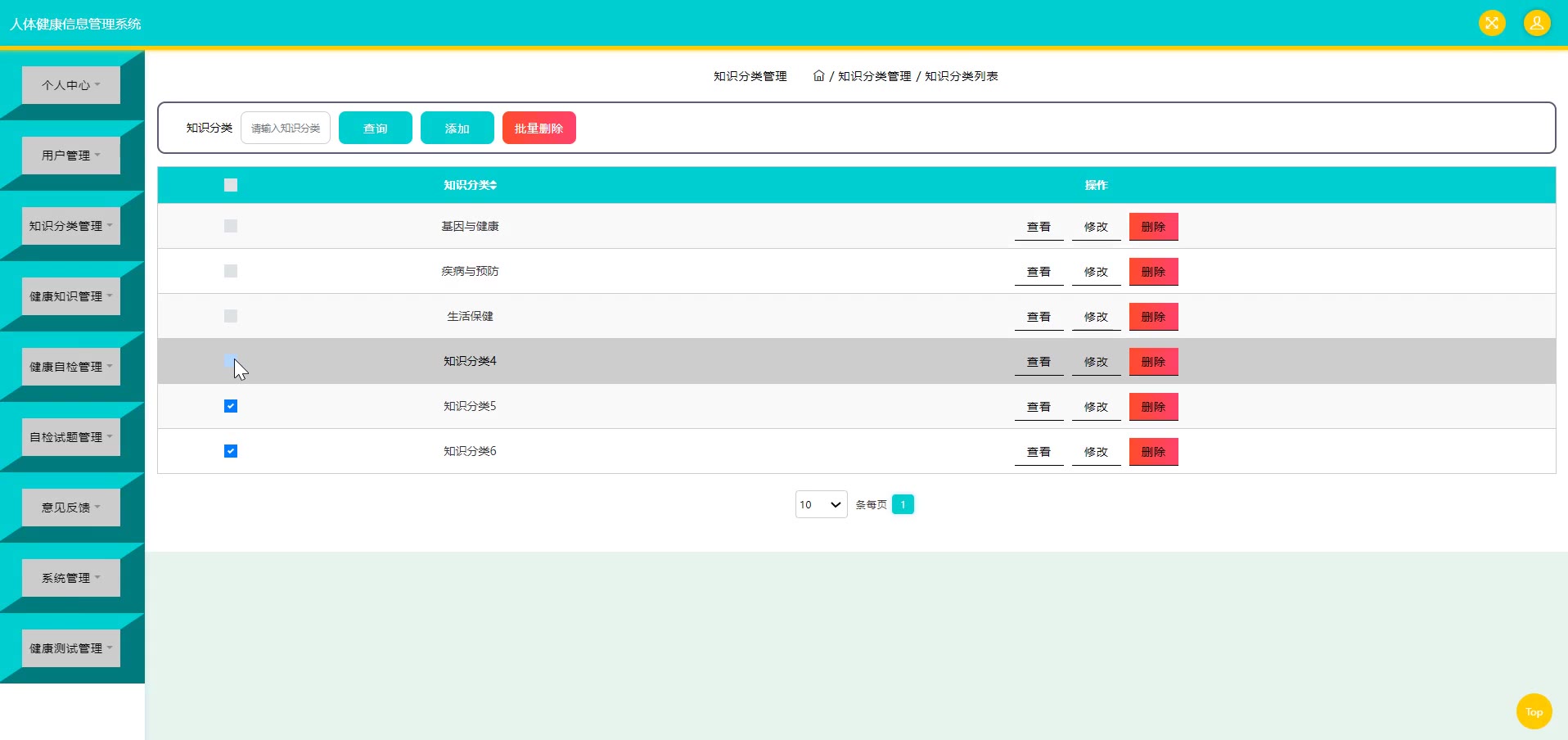
Task: Check the checkbox for 基因与健康 row
Action: pos(231,226)
